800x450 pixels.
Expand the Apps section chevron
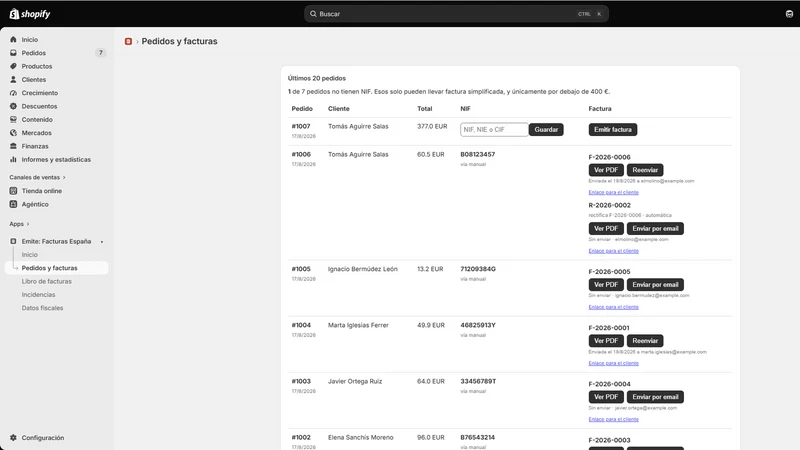28,224
